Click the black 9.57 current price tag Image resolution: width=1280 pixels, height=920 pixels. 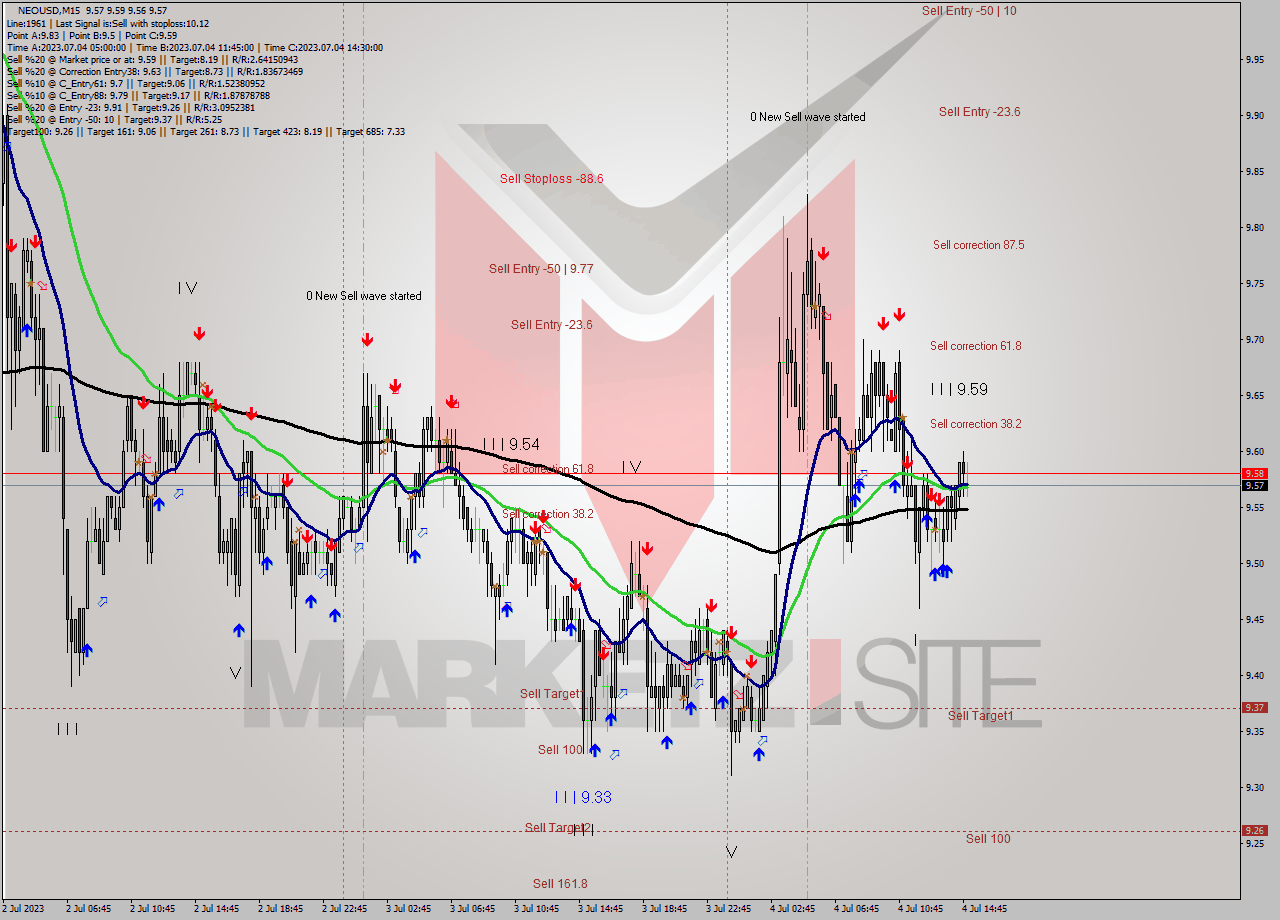1254,485
